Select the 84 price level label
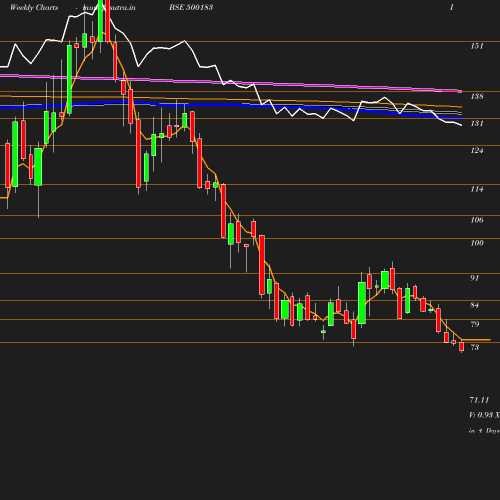This screenshot has width=500, height=500. pos(475,305)
